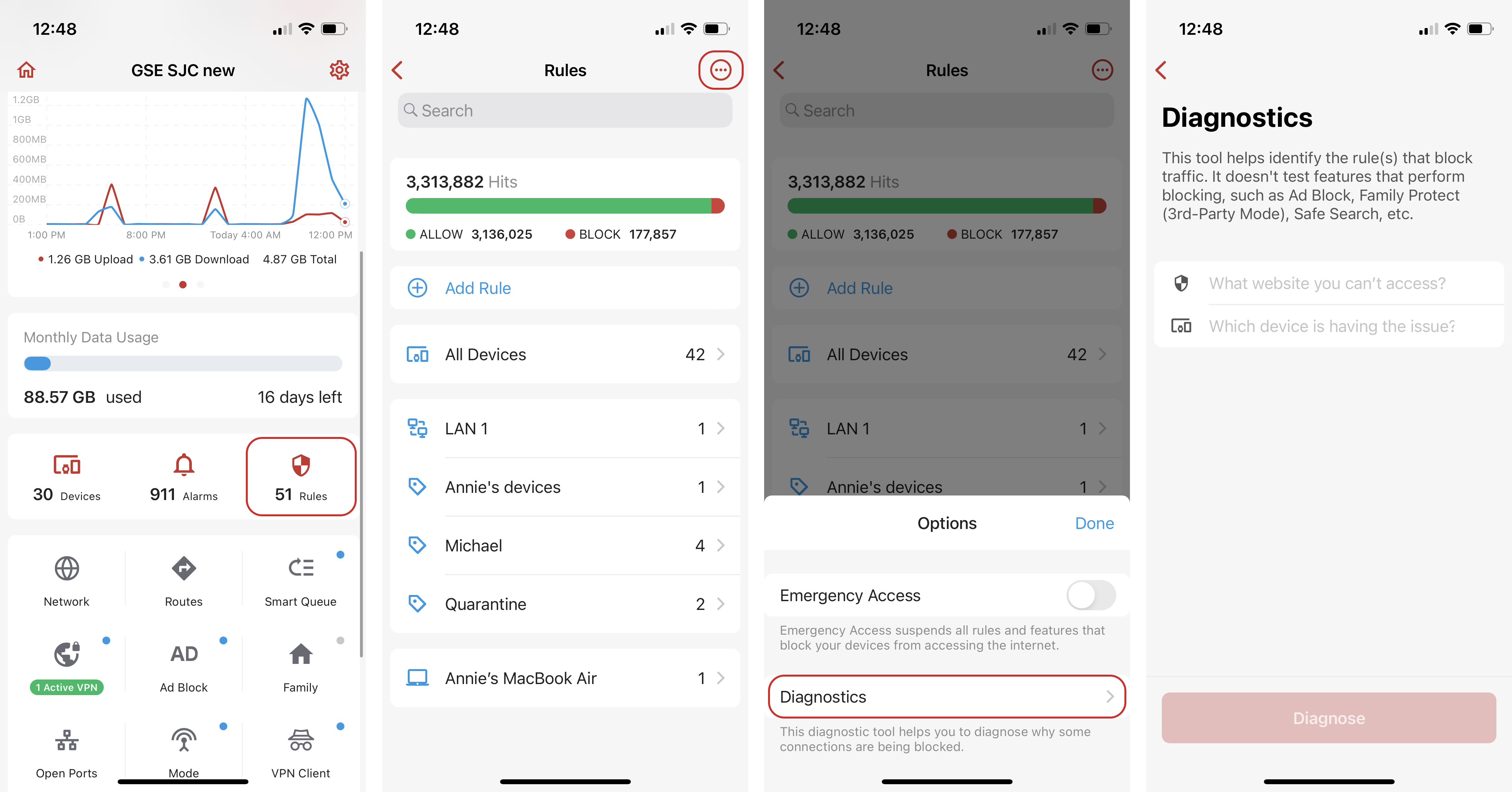The width and height of the screenshot is (1512, 792).
Task: Open the Annie's MacBook Air rules entry
Action: (565, 678)
